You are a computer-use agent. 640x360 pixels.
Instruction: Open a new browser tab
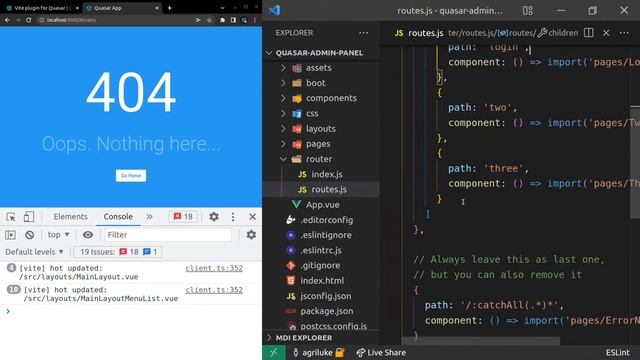click(x=169, y=8)
